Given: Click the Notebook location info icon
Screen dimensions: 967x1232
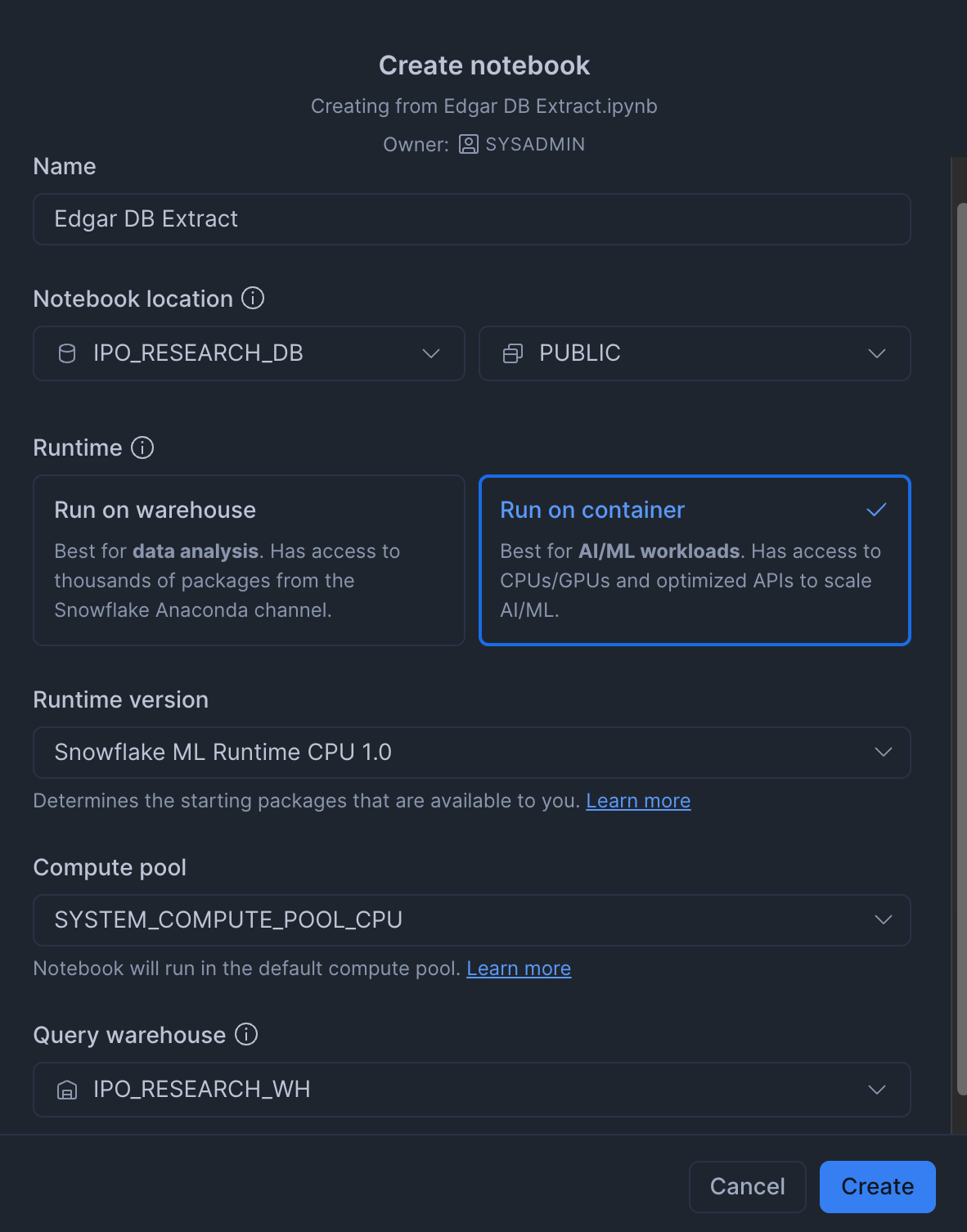Looking at the screenshot, I should click(x=253, y=299).
